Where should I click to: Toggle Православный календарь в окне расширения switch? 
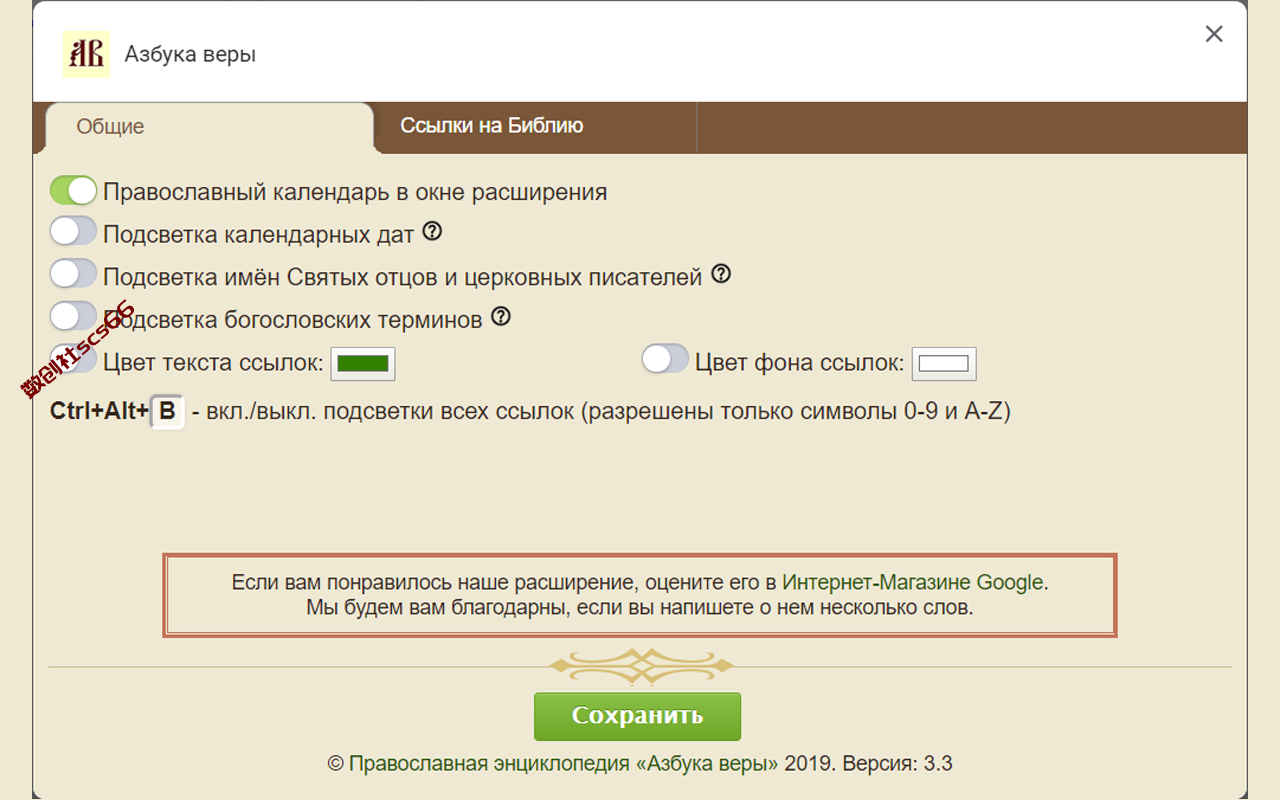coord(73,190)
